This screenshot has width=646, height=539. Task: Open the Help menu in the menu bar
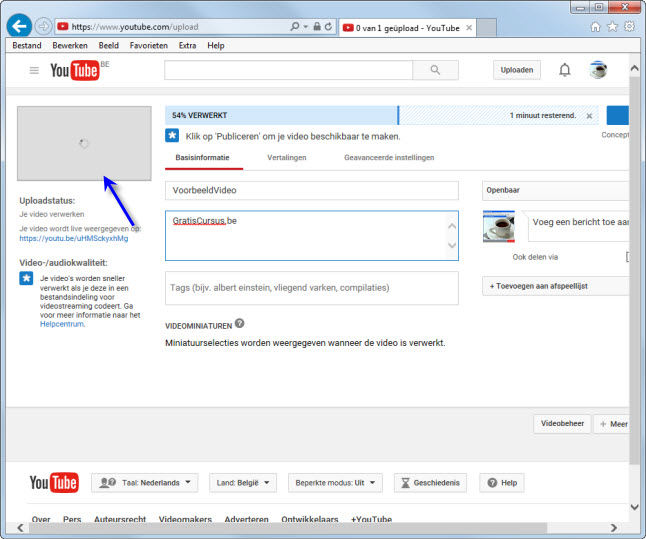pyautogui.click(x=216, y=46)
